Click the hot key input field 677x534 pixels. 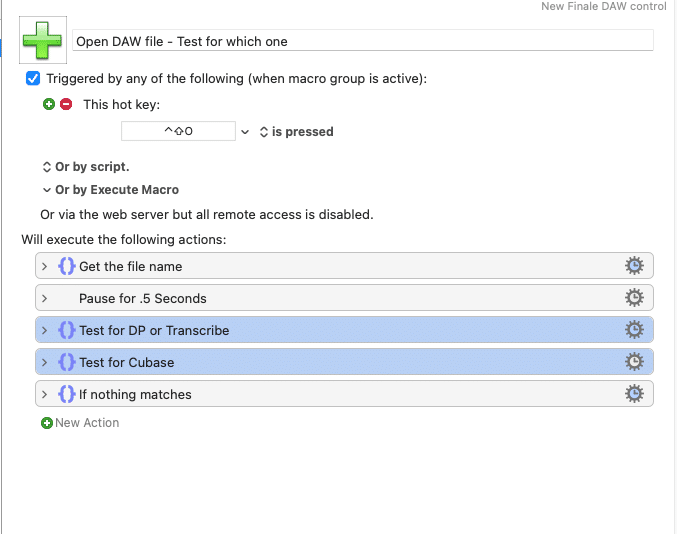[177, 131]
